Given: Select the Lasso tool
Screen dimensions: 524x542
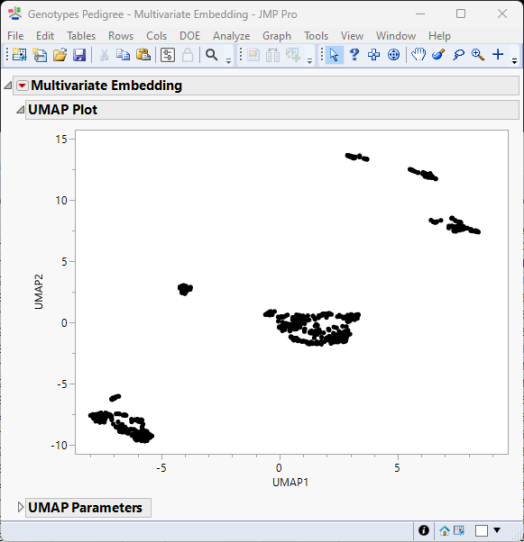Looking at the screenshot, I should tap(458, 55).
